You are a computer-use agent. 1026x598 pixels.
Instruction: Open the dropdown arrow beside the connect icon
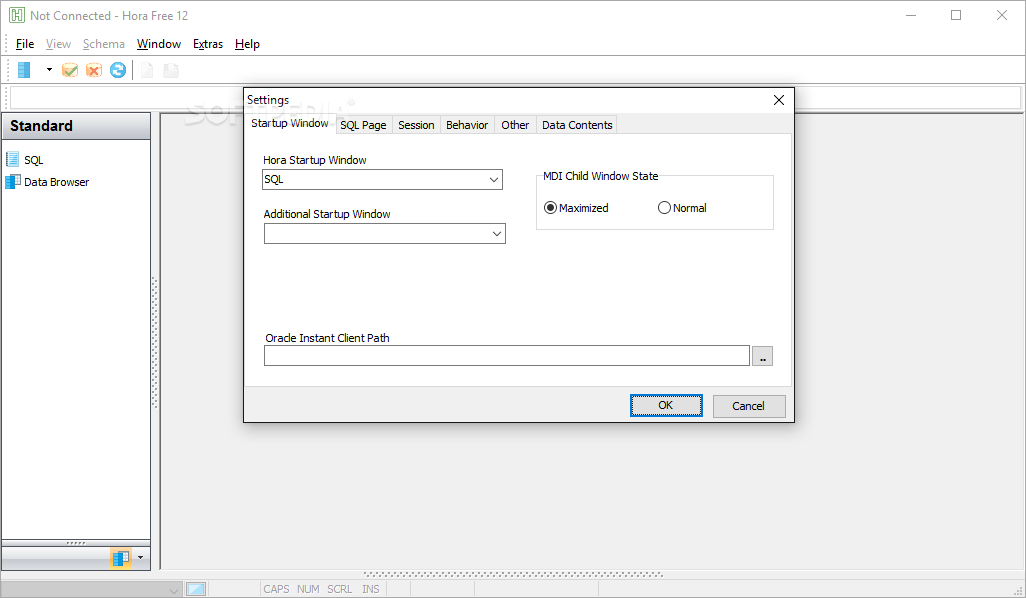click(x=49, y=69)
